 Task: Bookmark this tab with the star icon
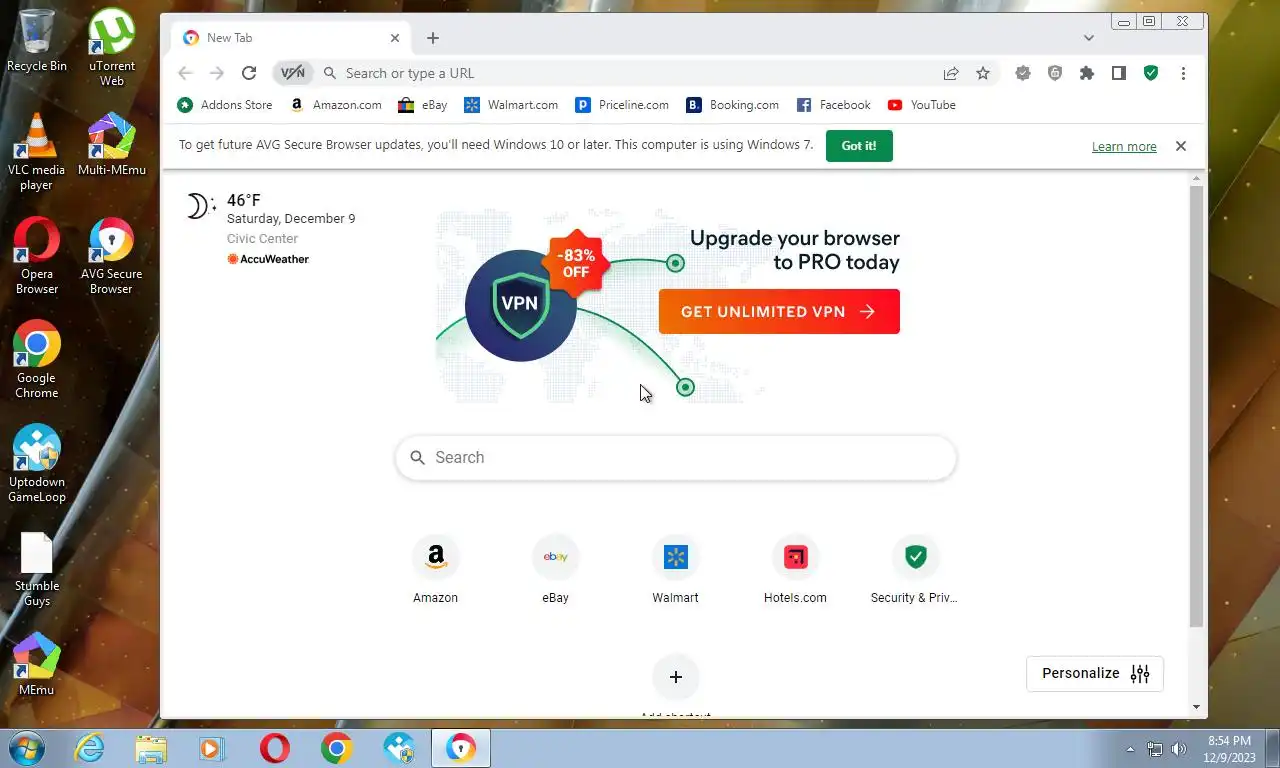point(983,73)
